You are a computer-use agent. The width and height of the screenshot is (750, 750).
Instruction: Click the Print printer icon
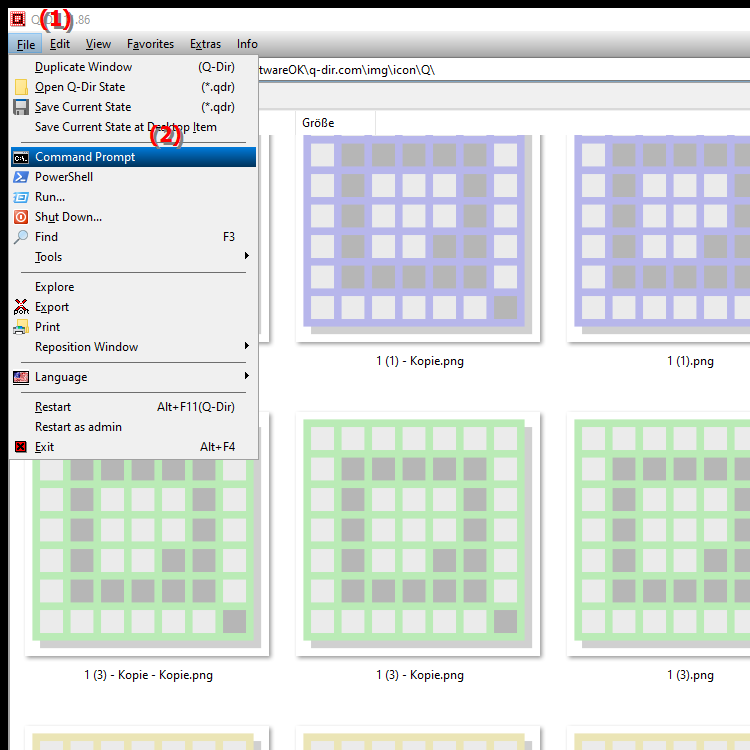pos(21,327)
